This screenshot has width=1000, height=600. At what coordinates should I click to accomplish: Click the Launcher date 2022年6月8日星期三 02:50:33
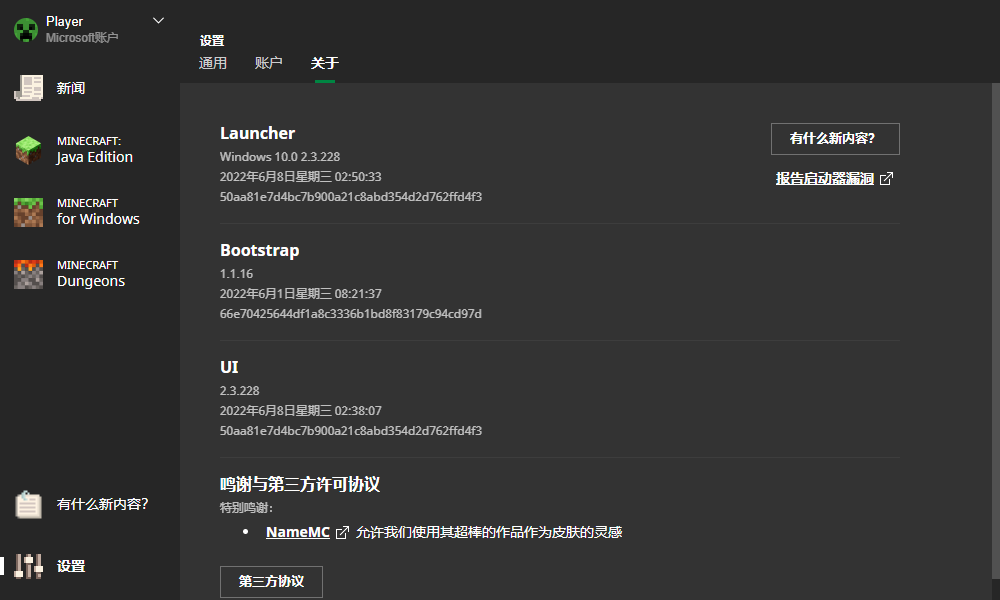(x=300, y=177)
